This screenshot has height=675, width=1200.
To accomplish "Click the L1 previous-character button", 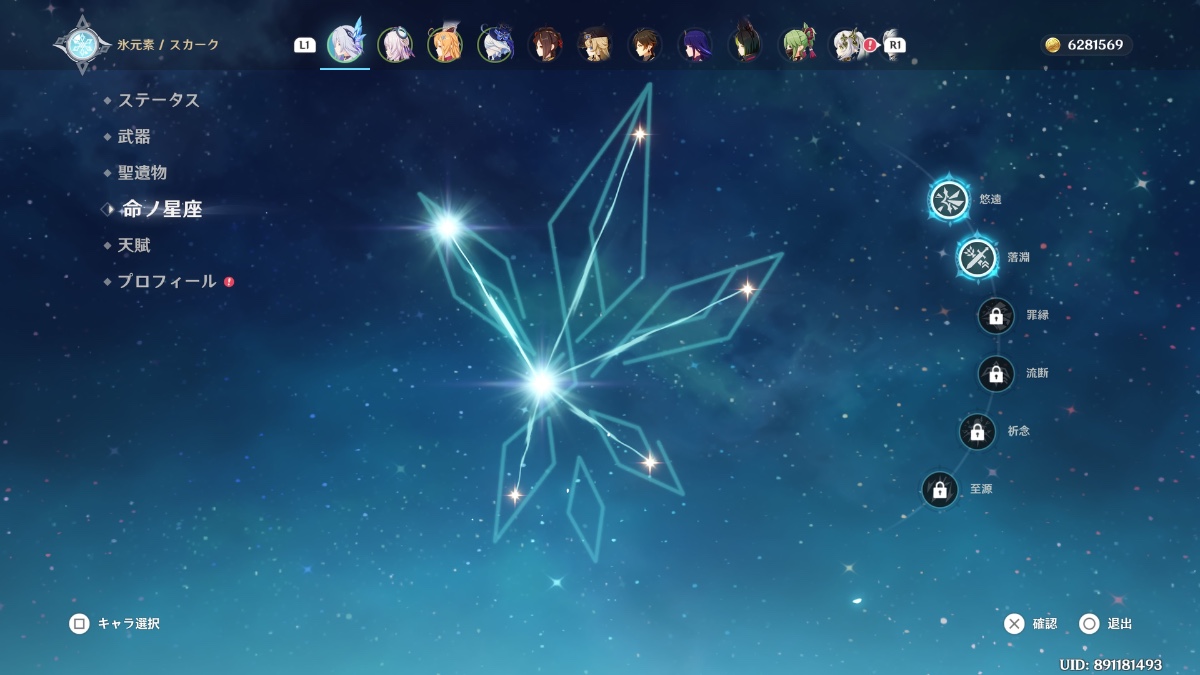I will point(305,45).
